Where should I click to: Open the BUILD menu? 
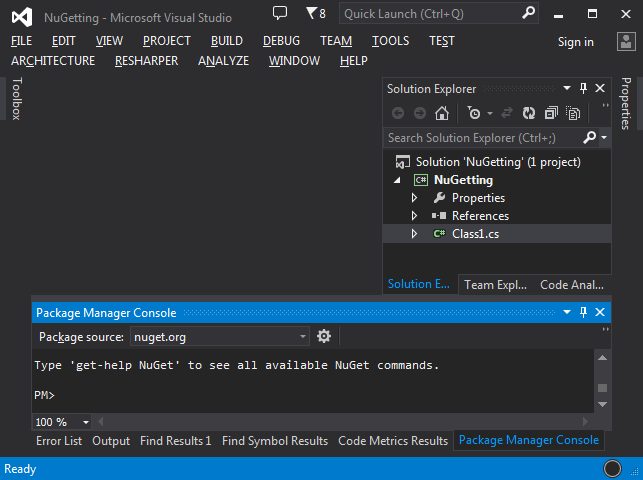pyautogui.click(x=227, y=41)
